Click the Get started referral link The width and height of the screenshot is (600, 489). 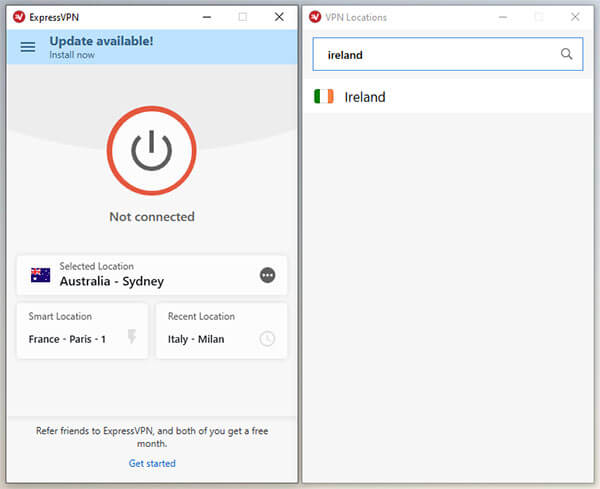click(x=152, y=463)
